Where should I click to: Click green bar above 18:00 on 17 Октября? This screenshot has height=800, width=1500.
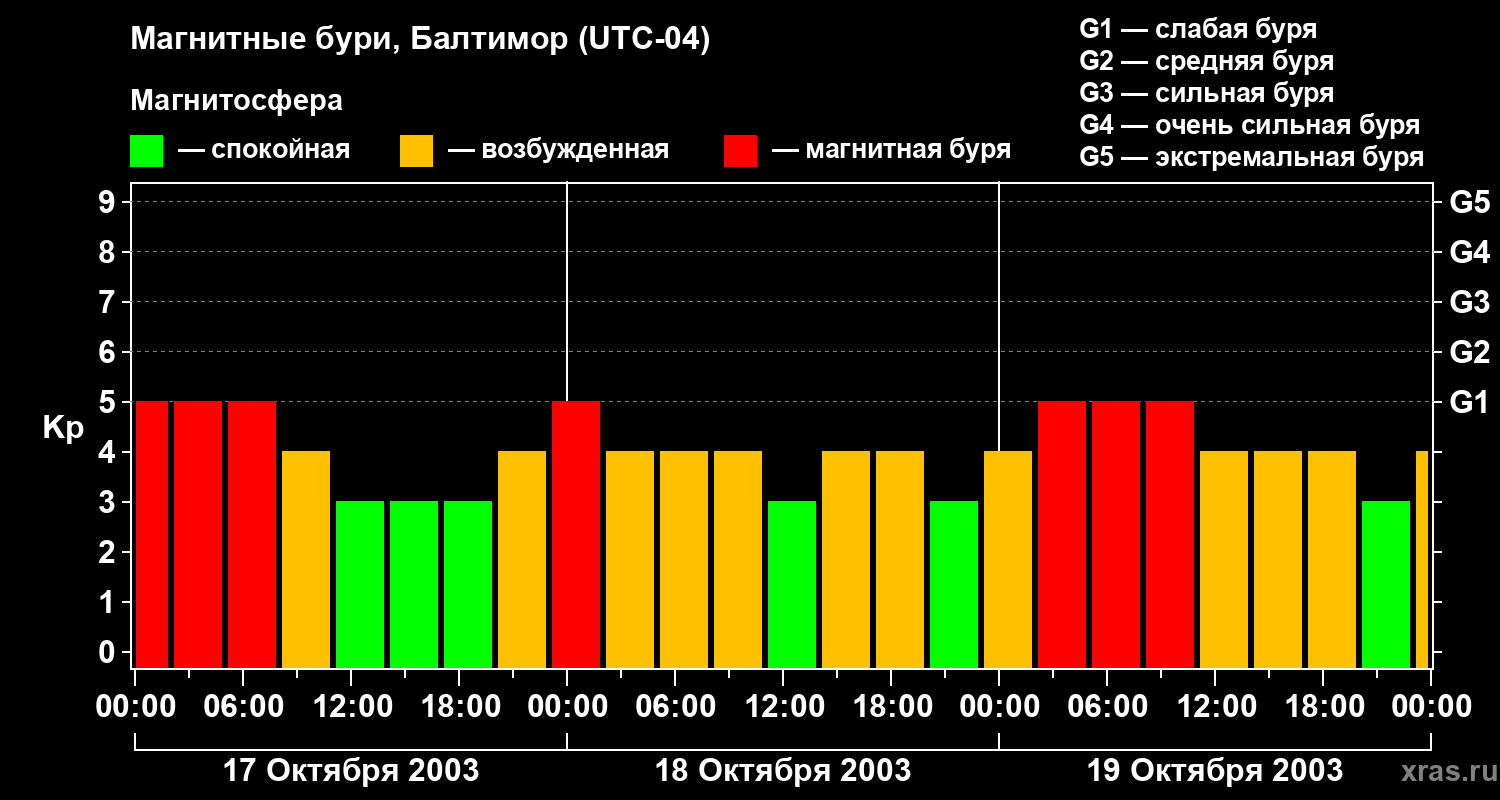pos(468,584)
